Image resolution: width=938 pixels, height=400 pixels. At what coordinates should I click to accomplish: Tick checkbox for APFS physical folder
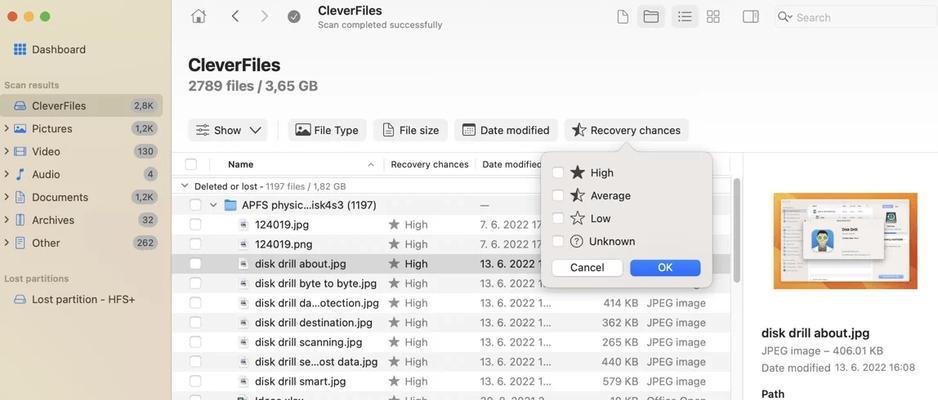pyautogui.click(x=196, y=205)
